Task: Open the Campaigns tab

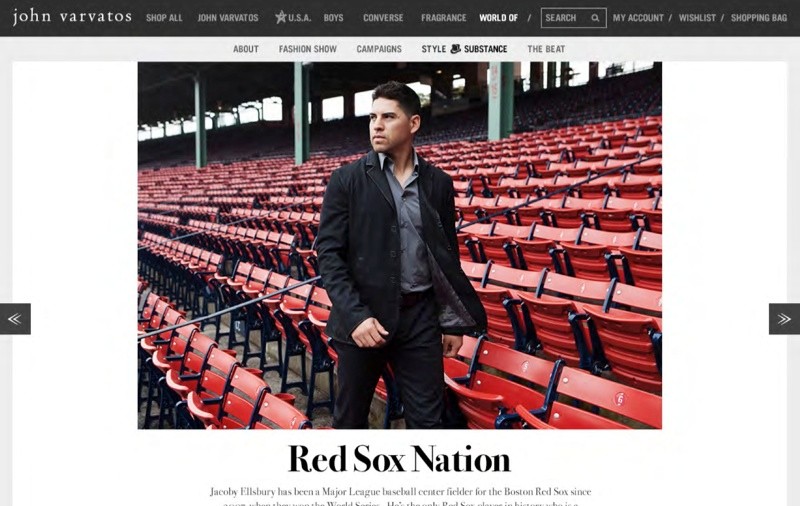Action: pyautogui.click(x=379, y=49)
